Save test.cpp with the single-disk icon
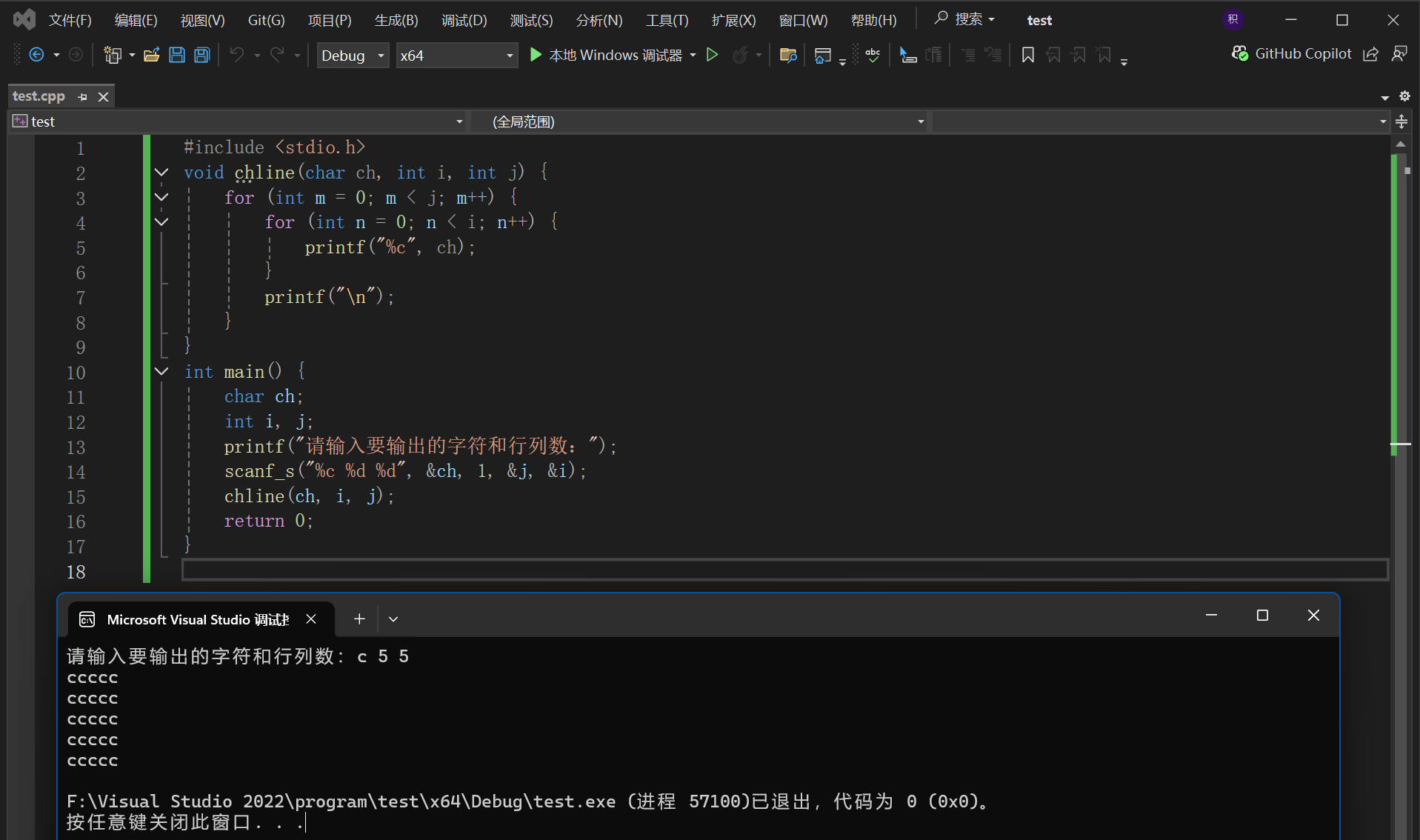 tap(177, 55)
